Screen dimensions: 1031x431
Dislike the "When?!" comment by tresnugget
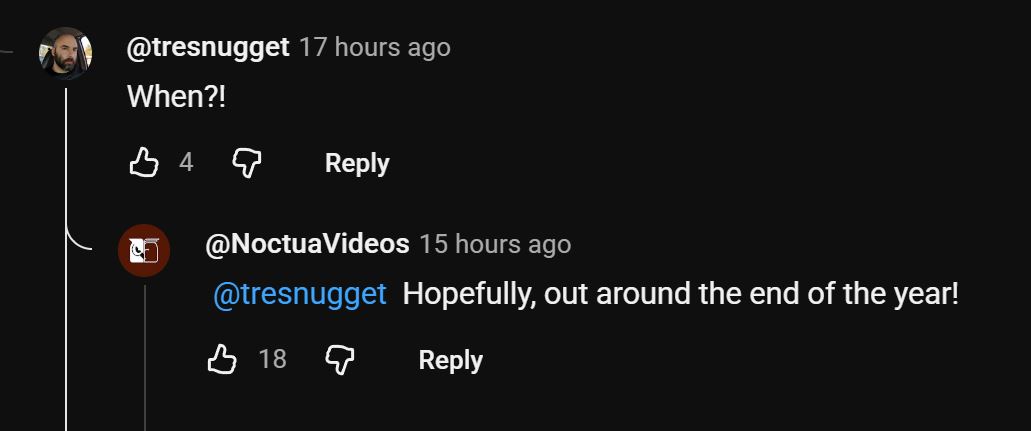coord(247,162)
